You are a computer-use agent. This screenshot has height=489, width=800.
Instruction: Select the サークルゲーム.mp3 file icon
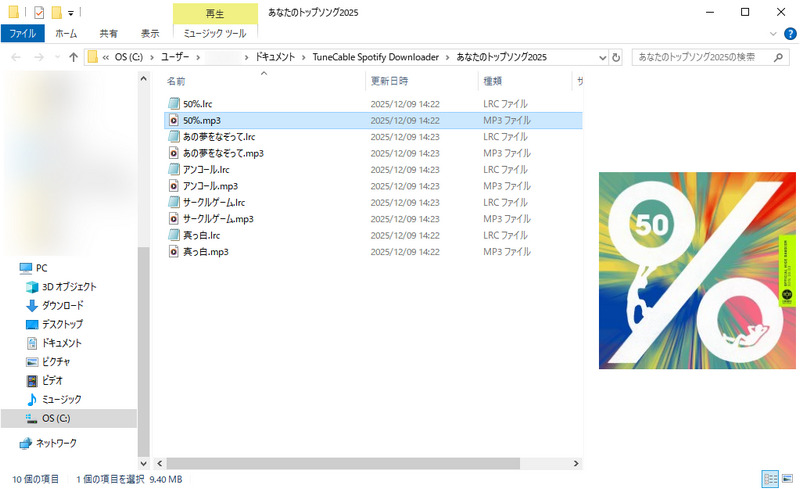(174, 218)
